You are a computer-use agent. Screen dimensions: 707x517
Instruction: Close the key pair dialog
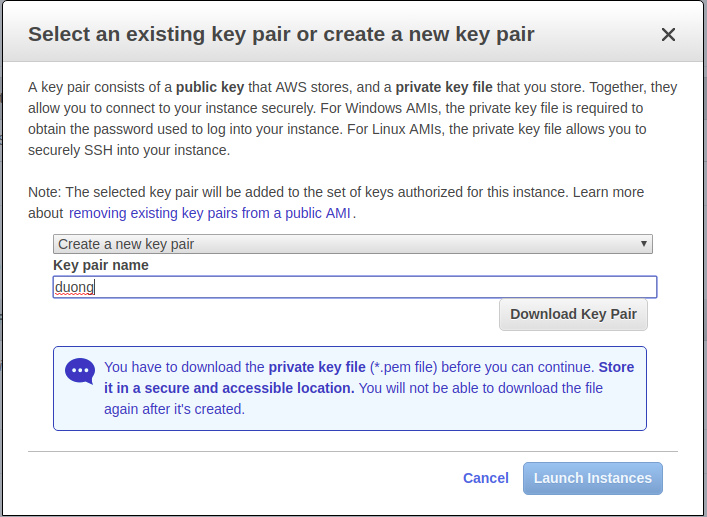(669, 35)
